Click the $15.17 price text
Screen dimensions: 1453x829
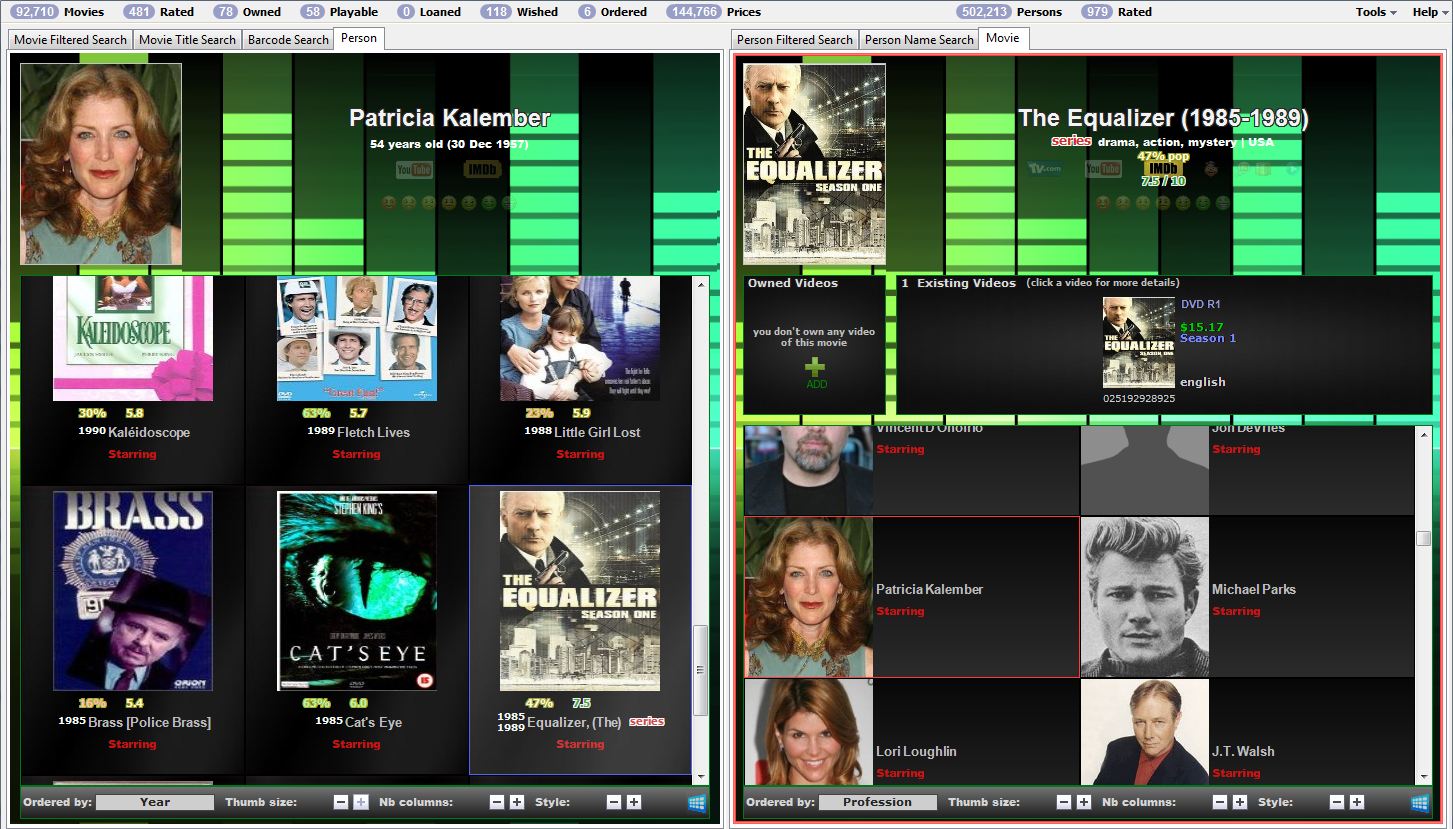click(x=1201, y=327)
